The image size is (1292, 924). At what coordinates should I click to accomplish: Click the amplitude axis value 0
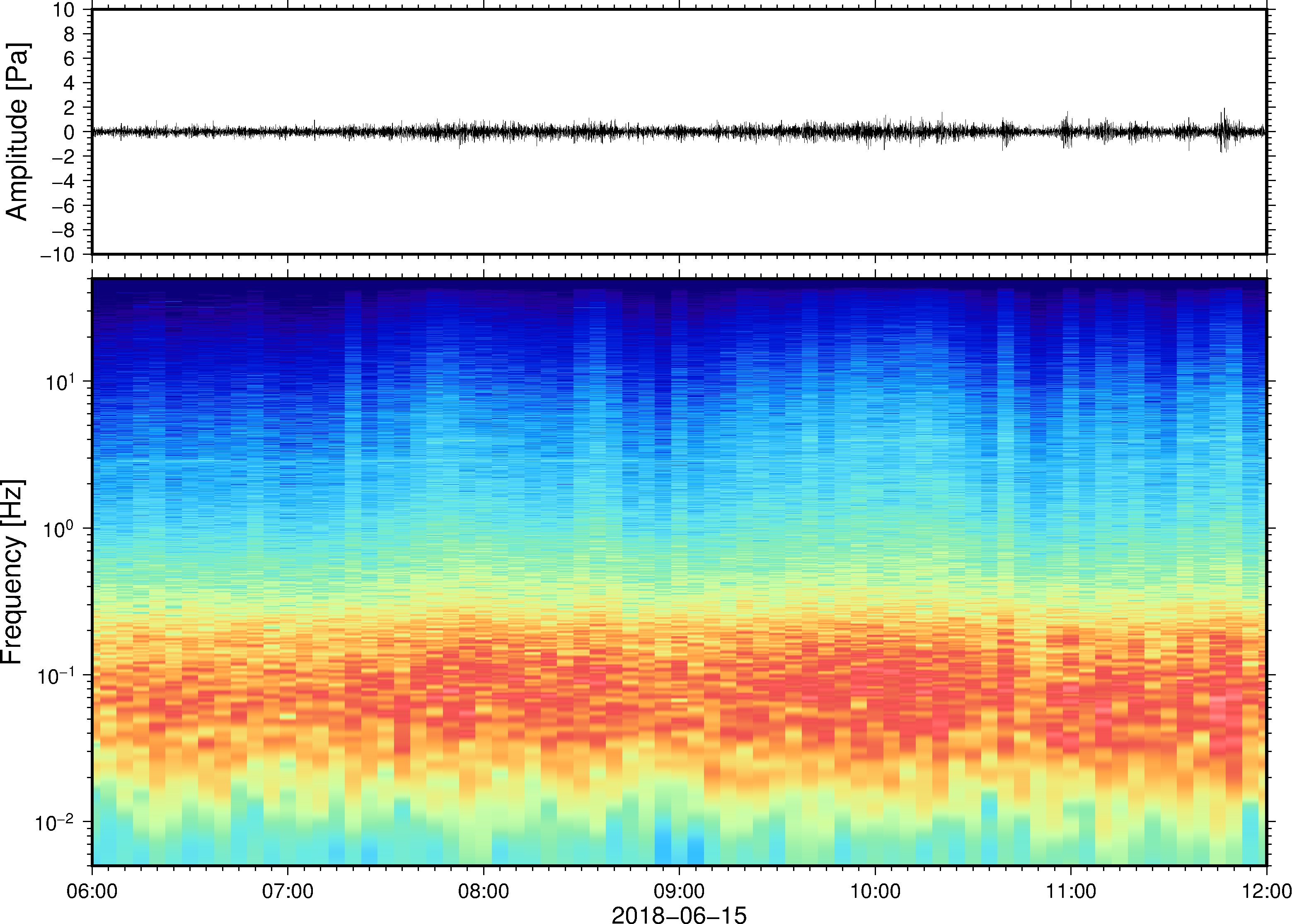tap(70, 132)
